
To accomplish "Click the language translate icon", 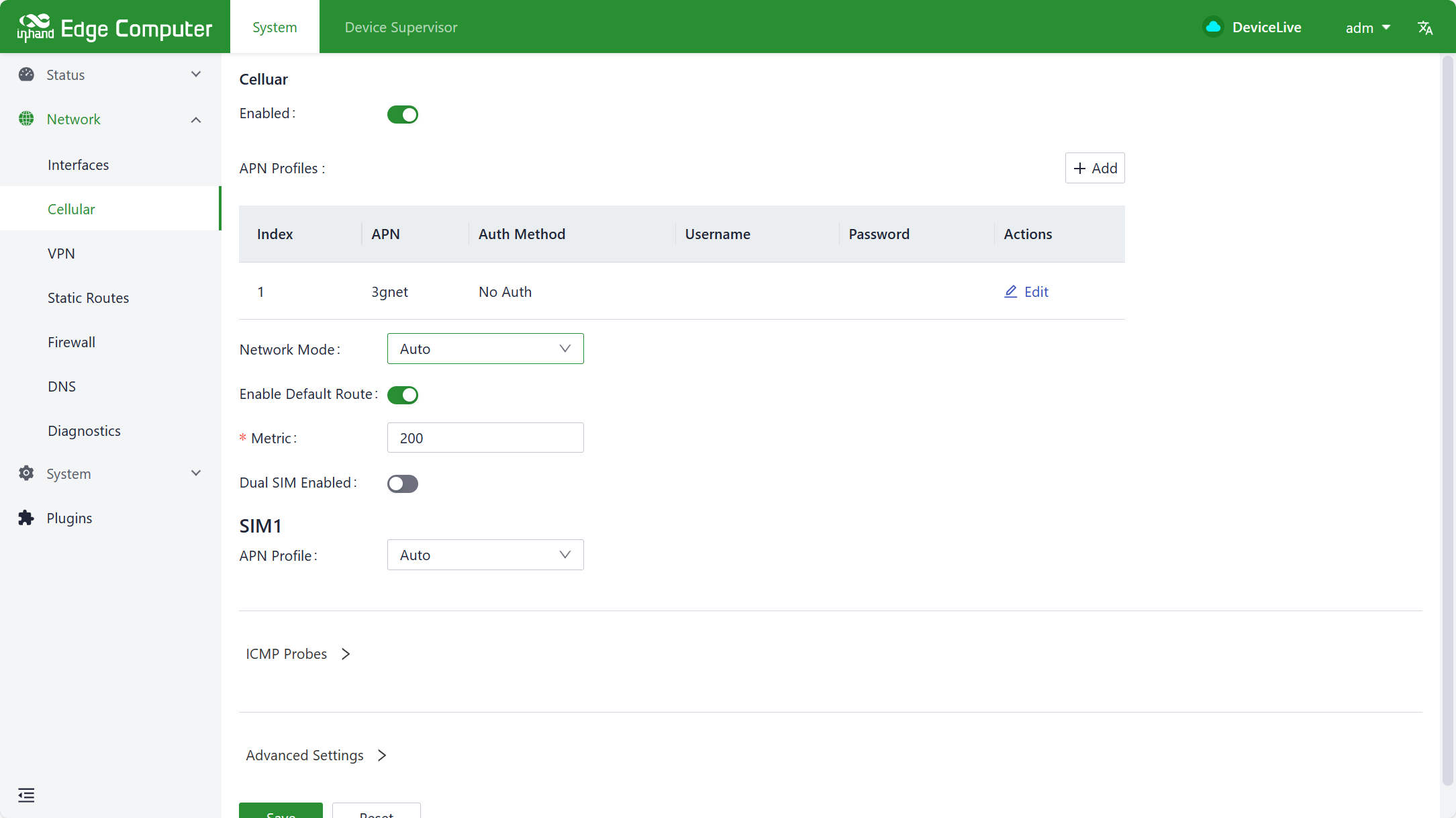I will 1424,28.
